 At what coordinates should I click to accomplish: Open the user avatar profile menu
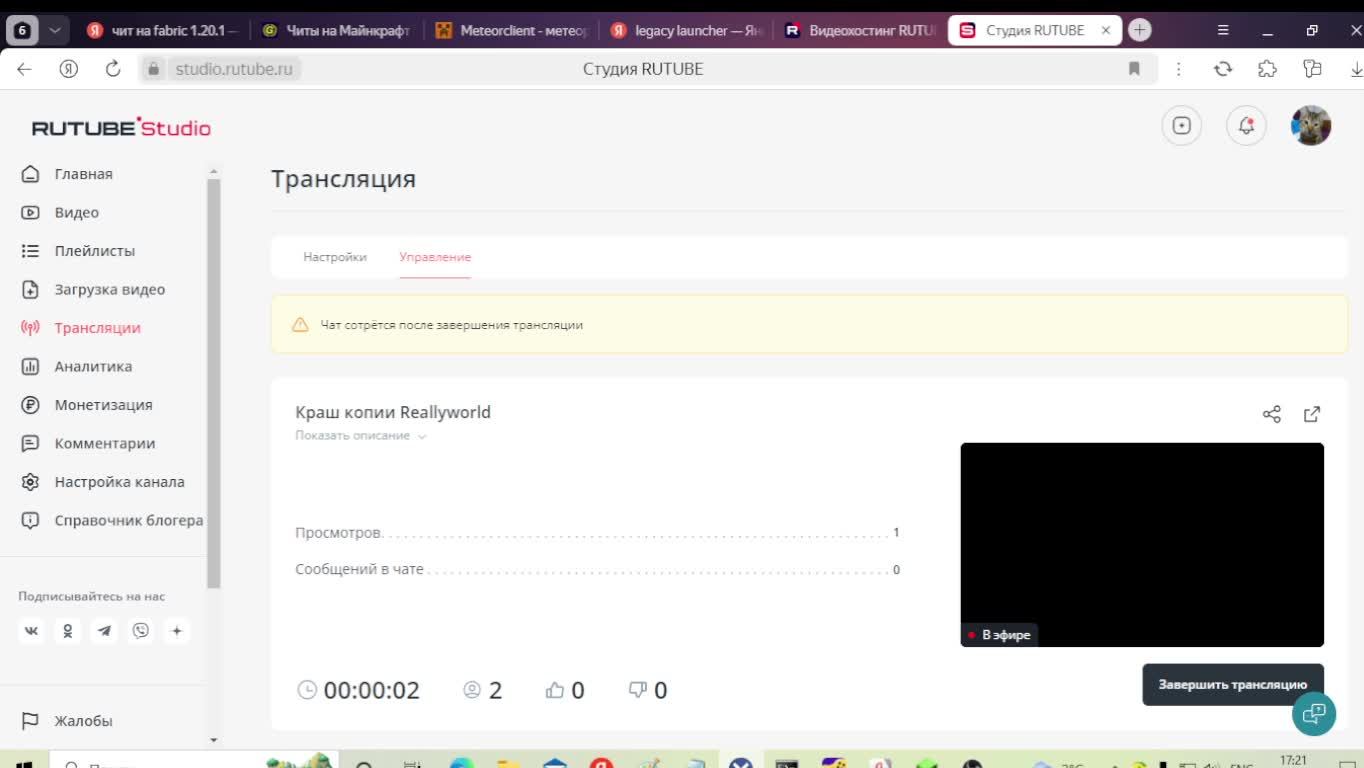(1311, 126)
